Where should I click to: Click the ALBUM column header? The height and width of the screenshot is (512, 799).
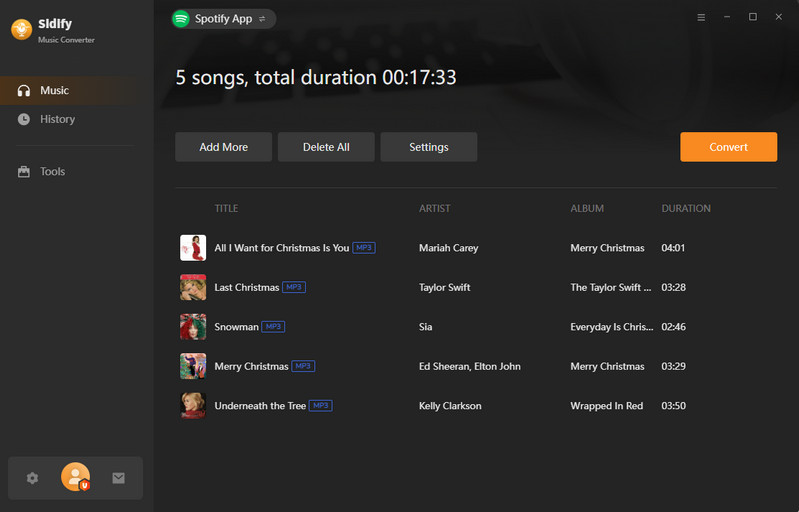pyautogui.click(x=587, y=208)
